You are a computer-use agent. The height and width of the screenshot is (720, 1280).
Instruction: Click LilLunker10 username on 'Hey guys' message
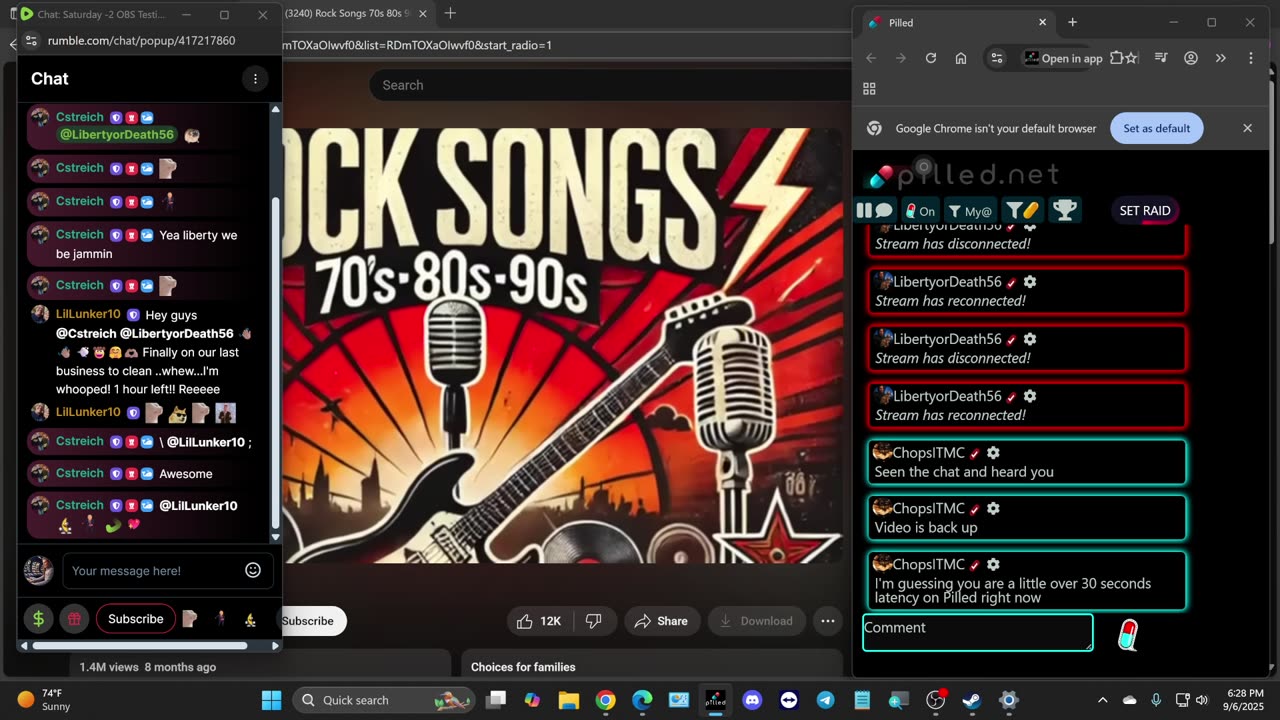coord(88,314)
